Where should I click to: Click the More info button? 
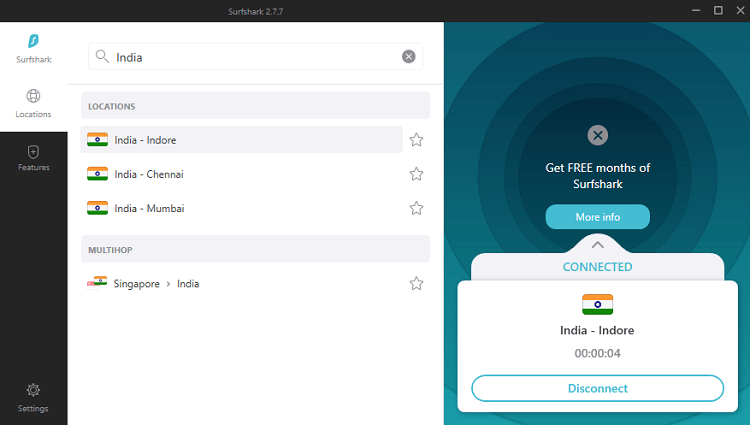coord(597,217)
